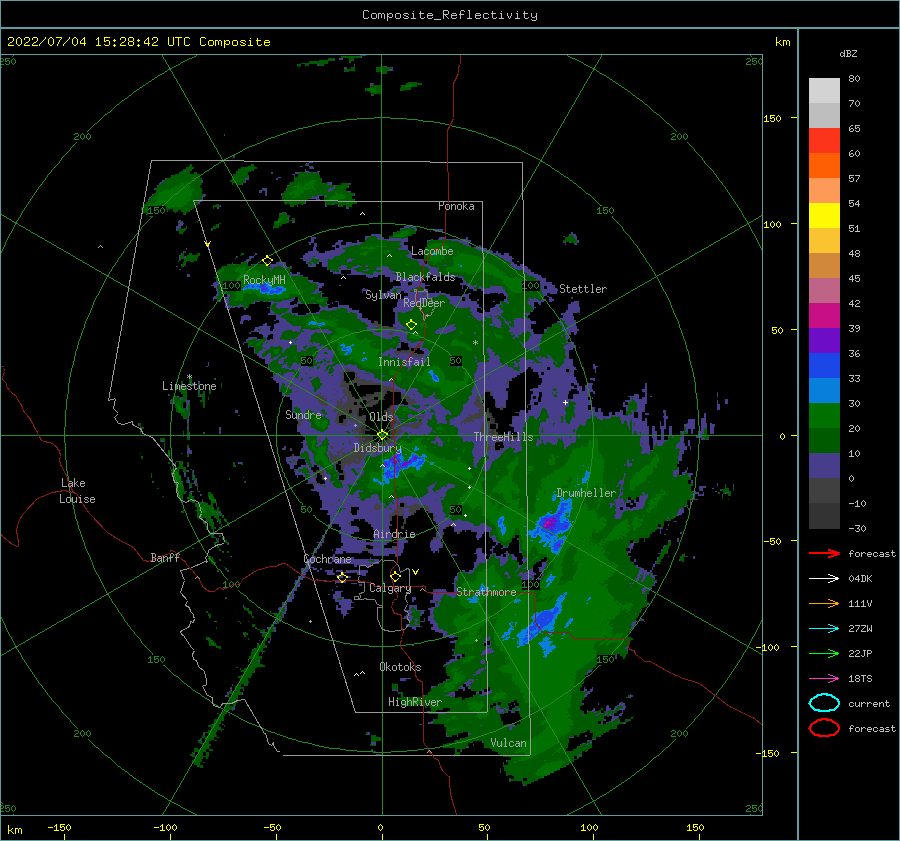This screenshot has height=841, width=900.
Task: Click the ThreeHills label
Action: click(503, 437)
